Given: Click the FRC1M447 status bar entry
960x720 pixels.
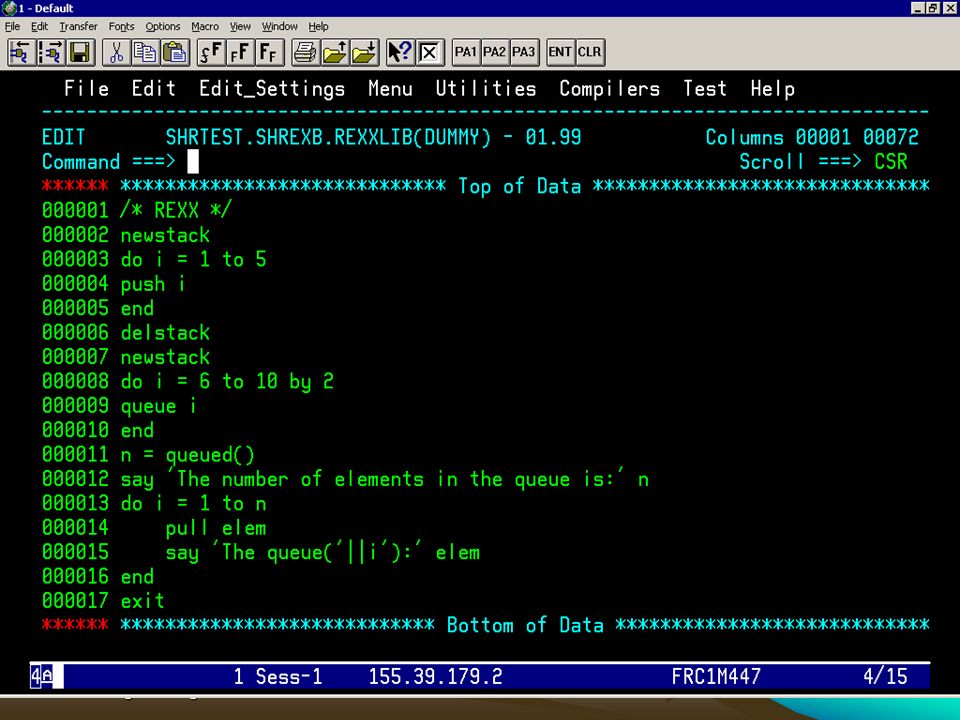Looking at the screenshot, I should (716, 677).
